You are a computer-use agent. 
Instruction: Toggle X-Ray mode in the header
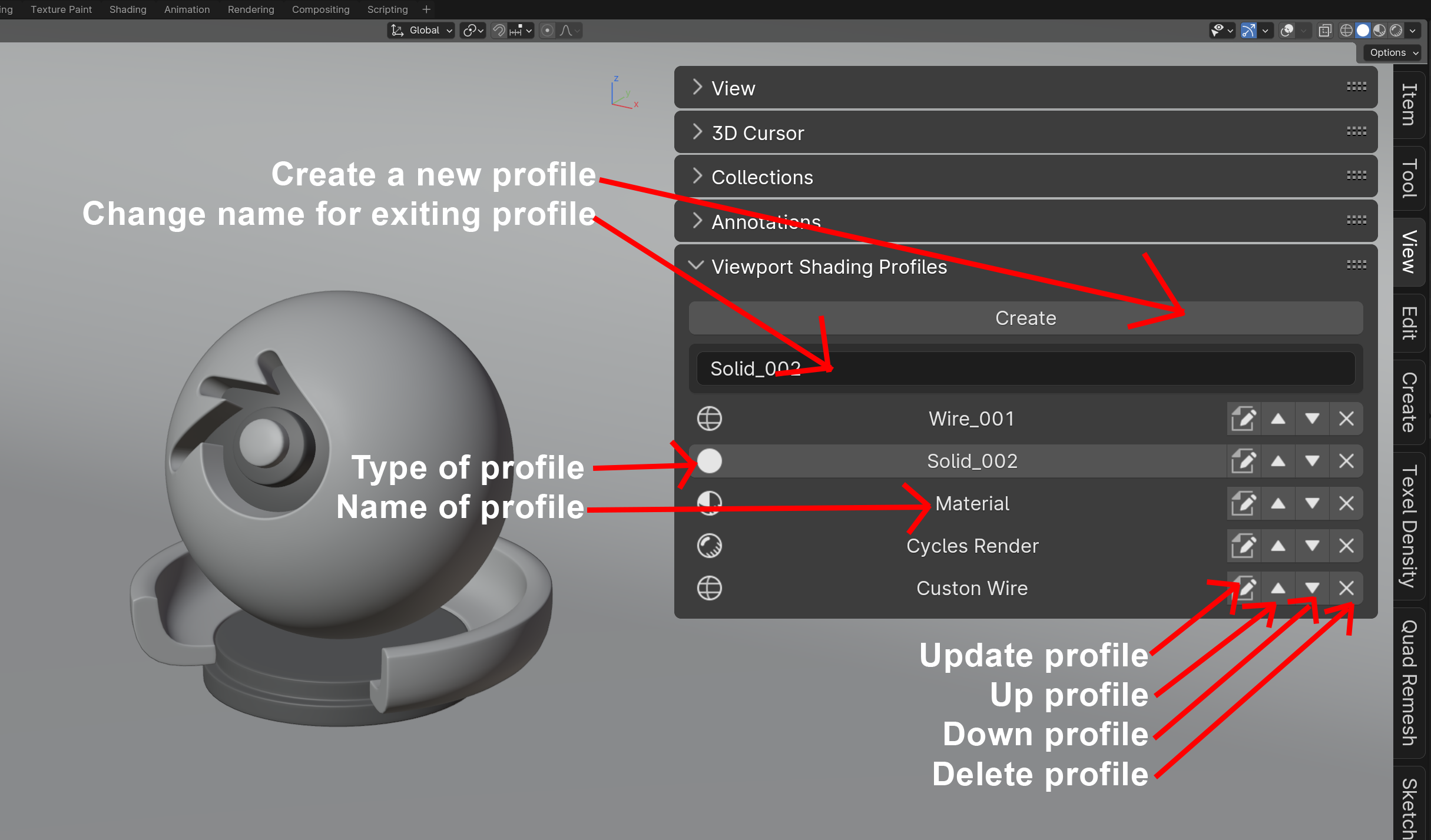click(x=1325, y=31)
